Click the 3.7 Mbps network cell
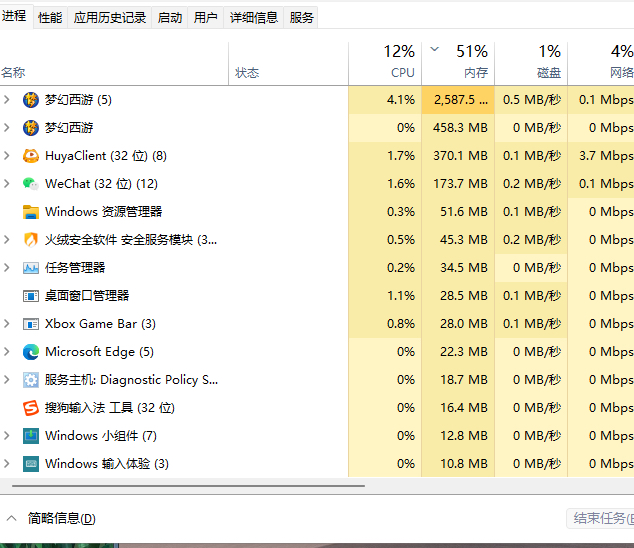The width and height of the screenshot is (634, 548). click(601, 156)
